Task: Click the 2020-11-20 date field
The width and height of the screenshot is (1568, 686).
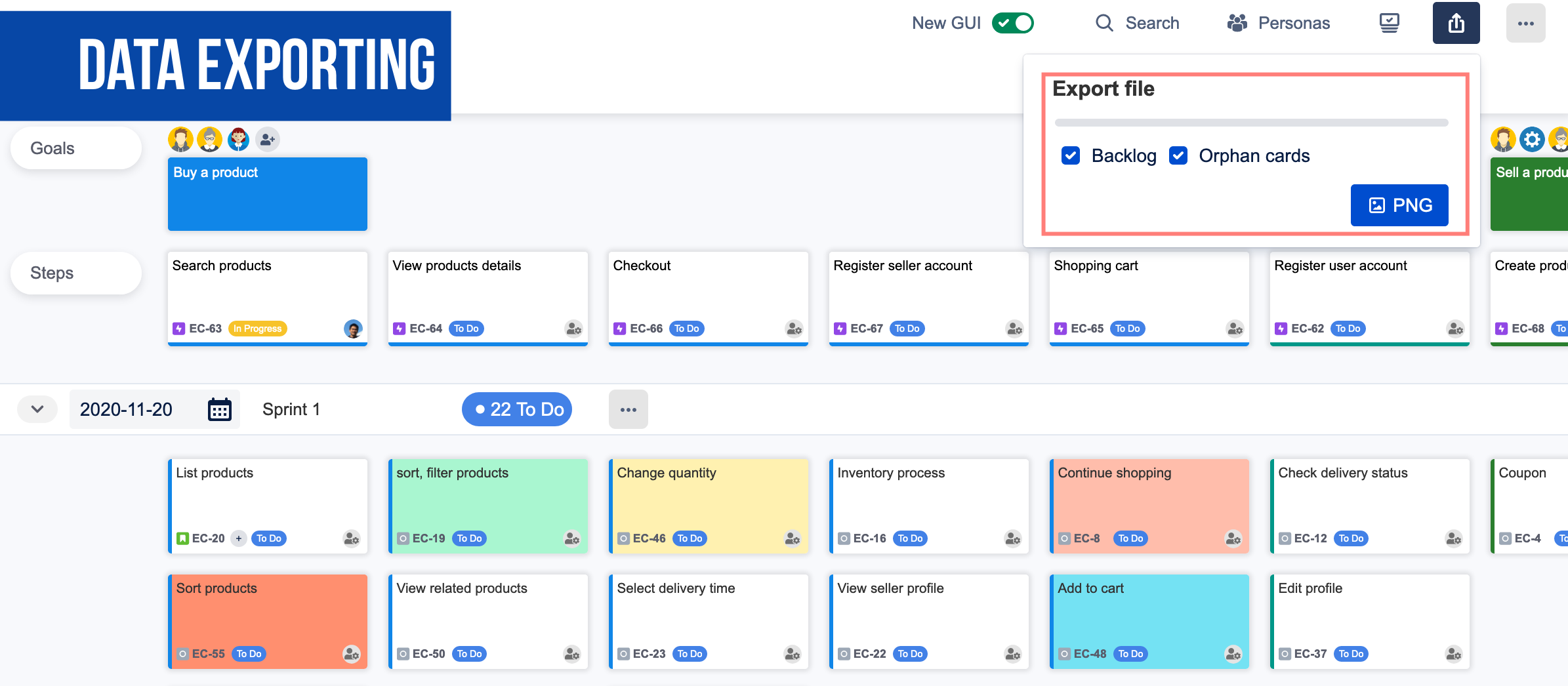Action: (127, 410)
